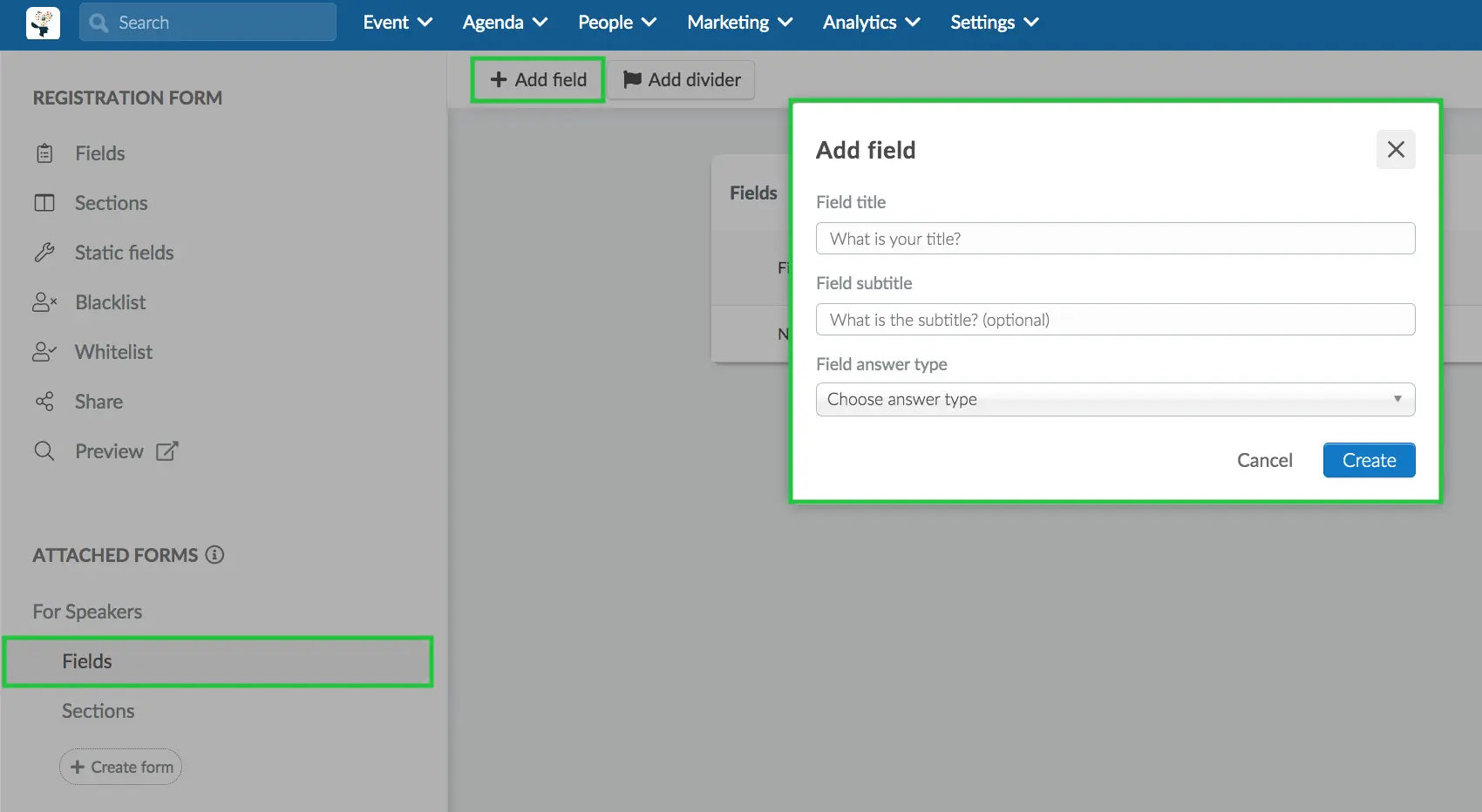Expand the Marketing menu chevron
The width and height of the screenshot is (1482, 812).
click(x=785, y=23)
